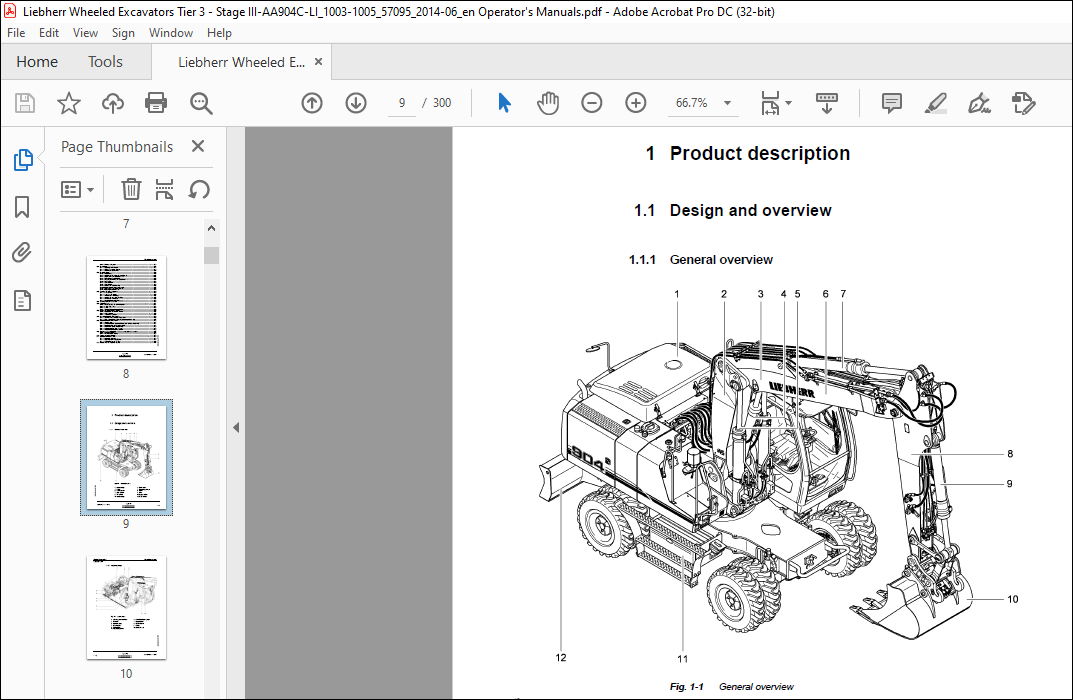This screenshot has width=1073, height=700.
Task: Select the page 8 thumbnail
Action: coord(126,307)
